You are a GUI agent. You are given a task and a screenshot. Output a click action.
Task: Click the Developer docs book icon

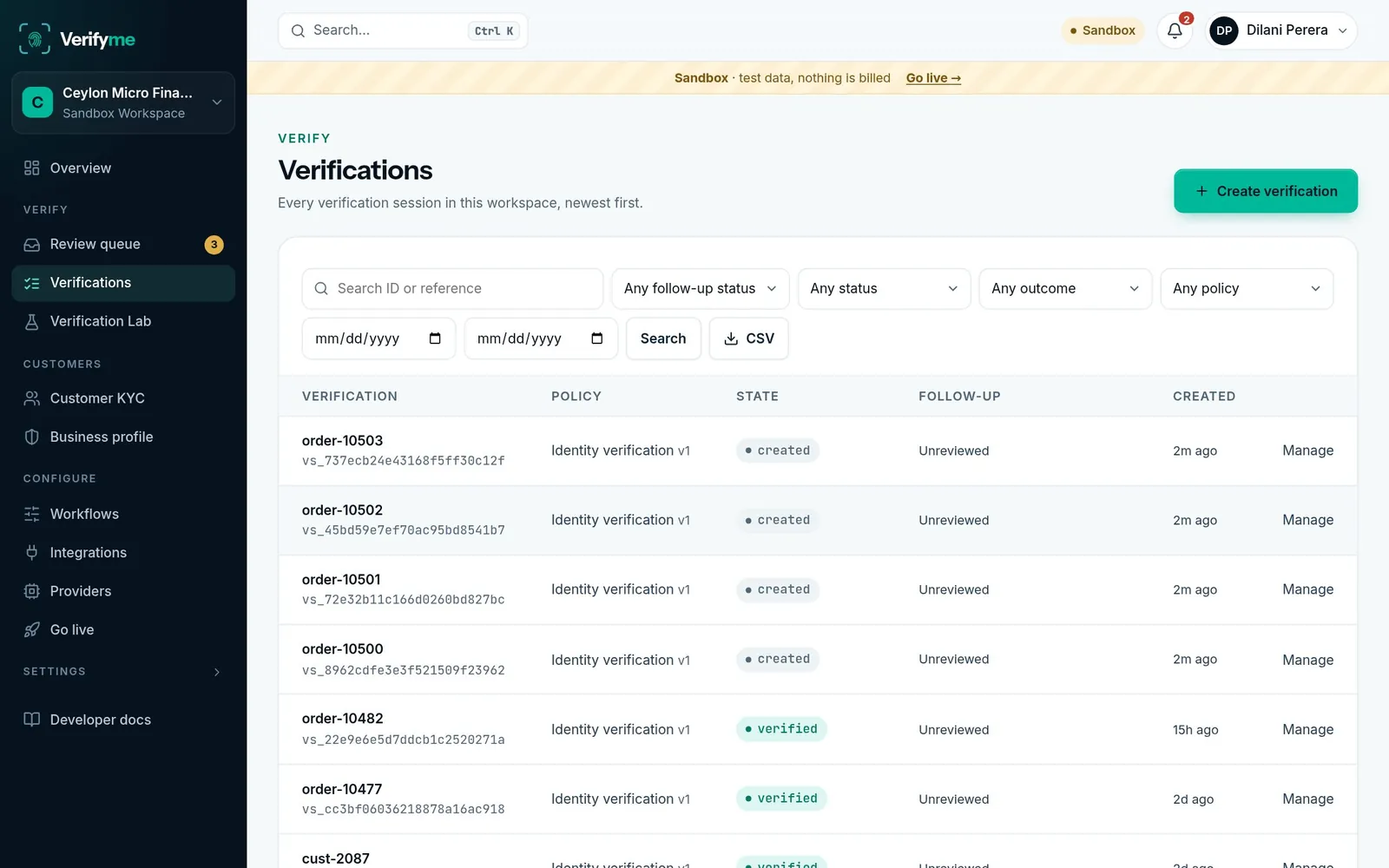[32, 720]
